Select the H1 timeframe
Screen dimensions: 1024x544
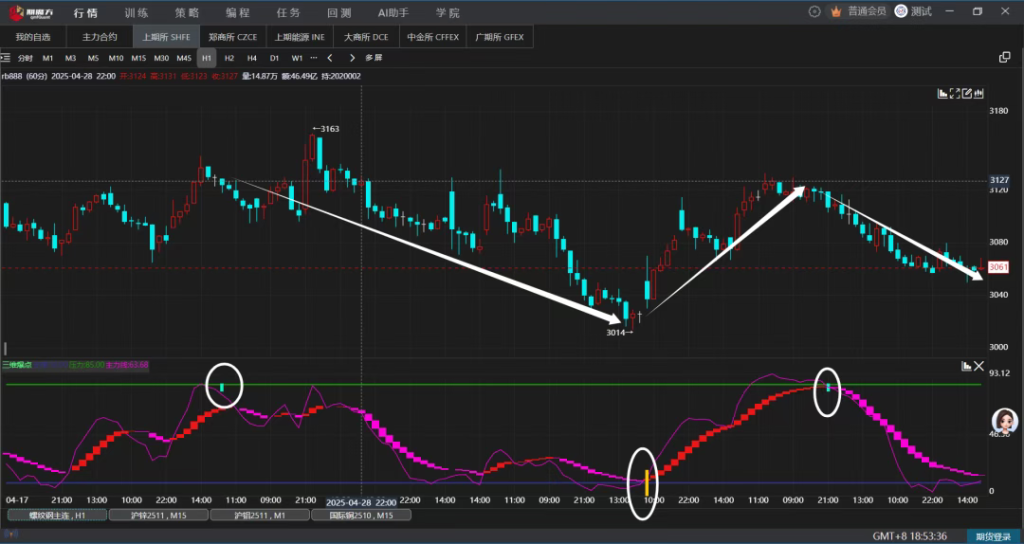click(206, 58)
